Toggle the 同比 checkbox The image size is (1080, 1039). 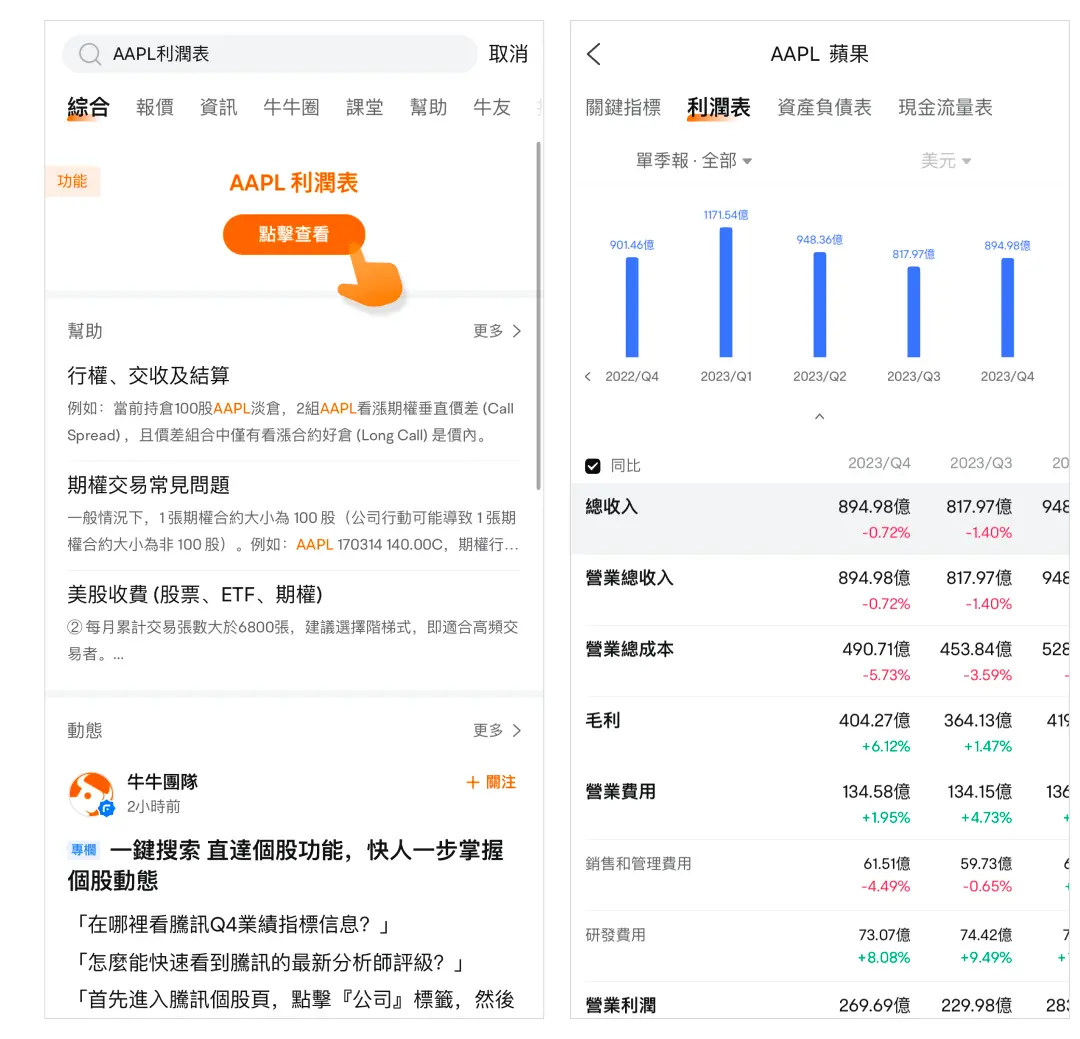point(593,466)
